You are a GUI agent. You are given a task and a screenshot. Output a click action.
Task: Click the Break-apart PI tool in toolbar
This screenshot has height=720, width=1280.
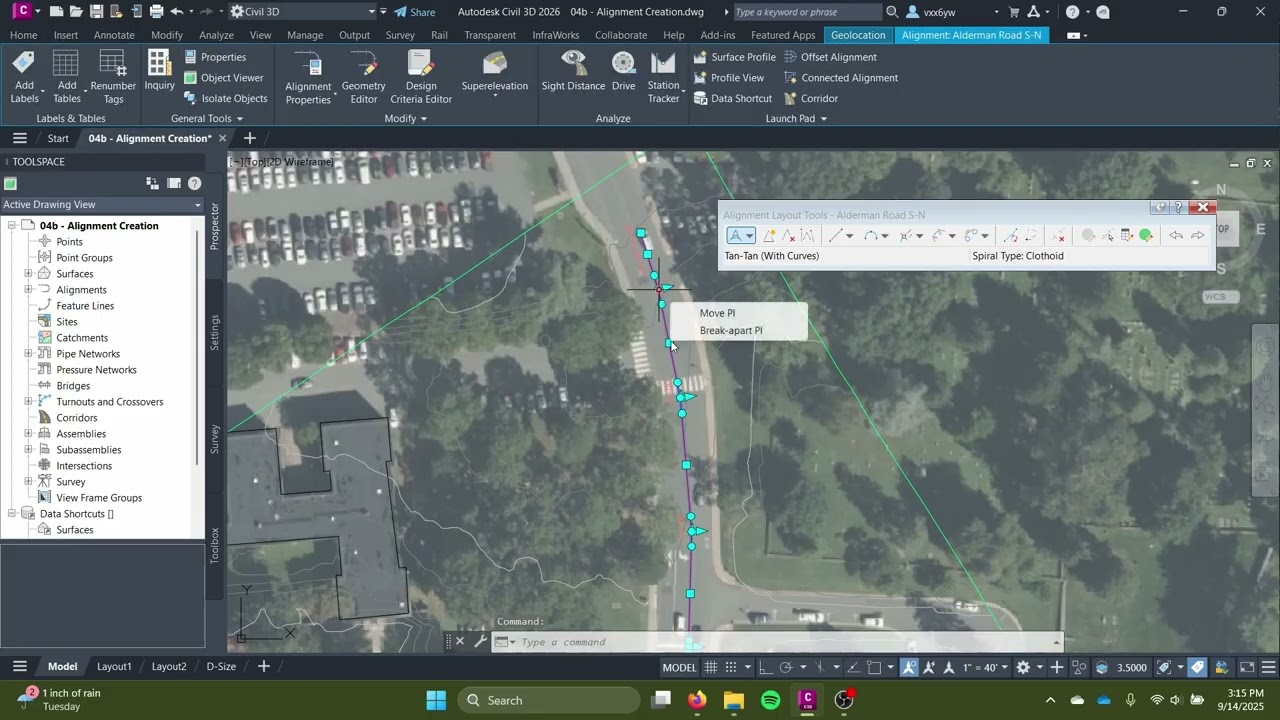[807, 236]
